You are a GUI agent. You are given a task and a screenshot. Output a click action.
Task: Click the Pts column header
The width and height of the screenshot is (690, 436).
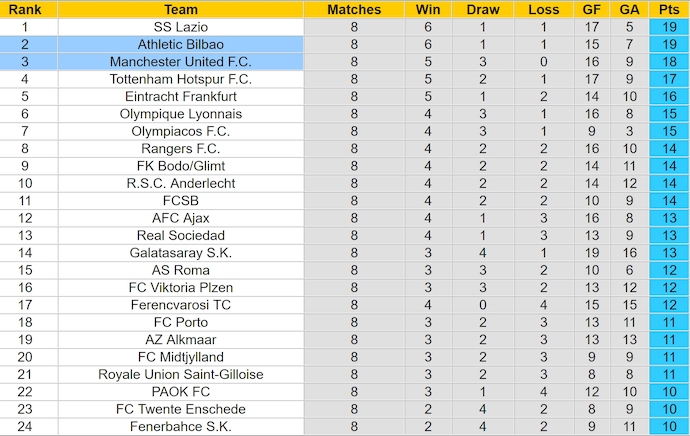click(666, 9)
